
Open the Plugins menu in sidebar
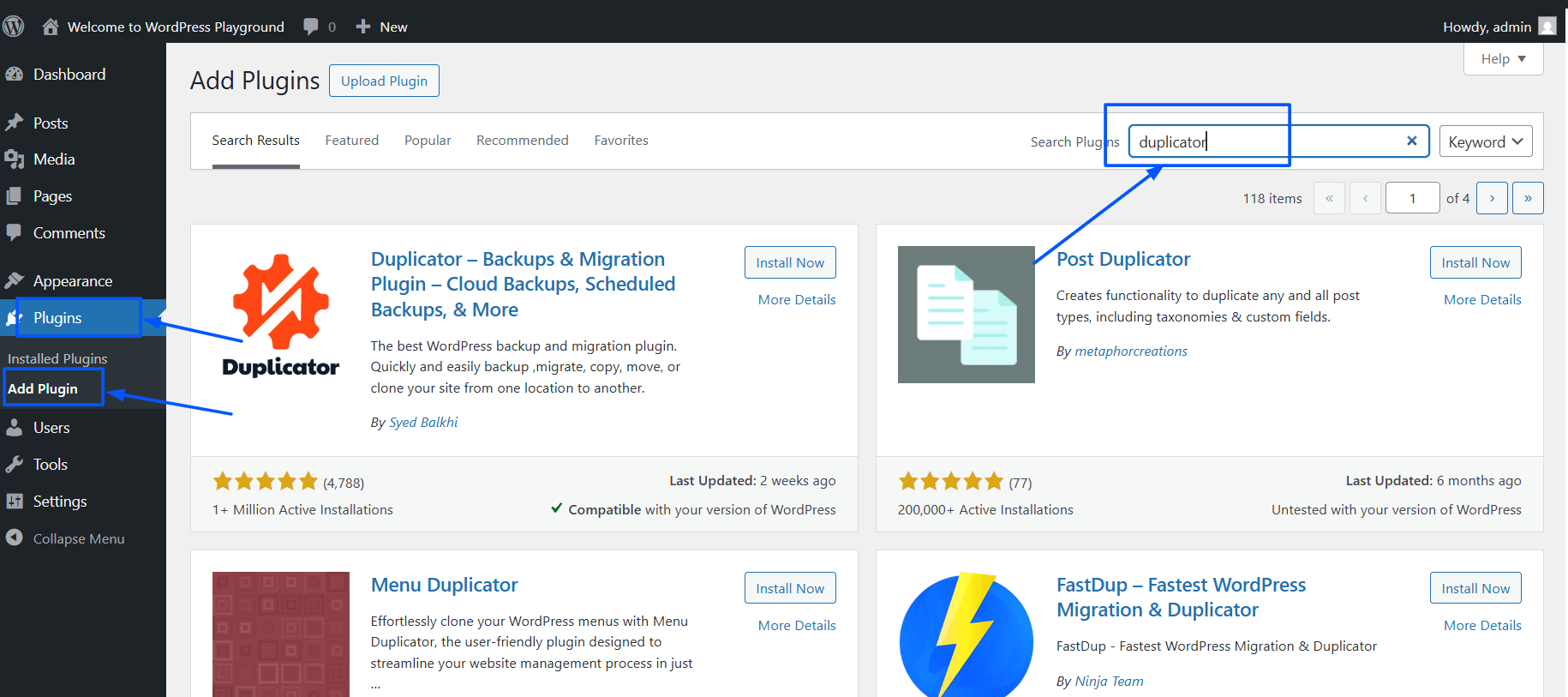(x=83, y=317)
